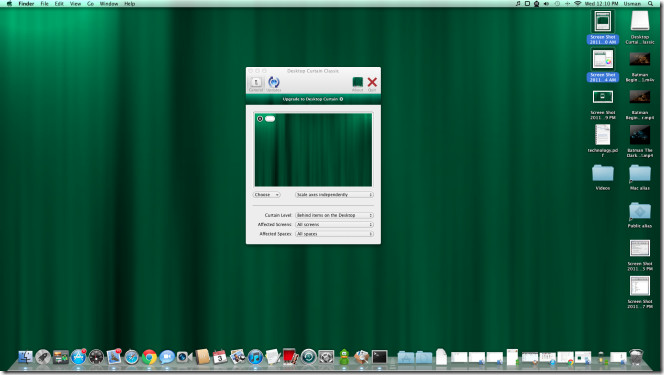The height and width of the screenshot is (375, 664).
Task: Open Photo Booth from the Dock
Action: [x=290, y=357]
